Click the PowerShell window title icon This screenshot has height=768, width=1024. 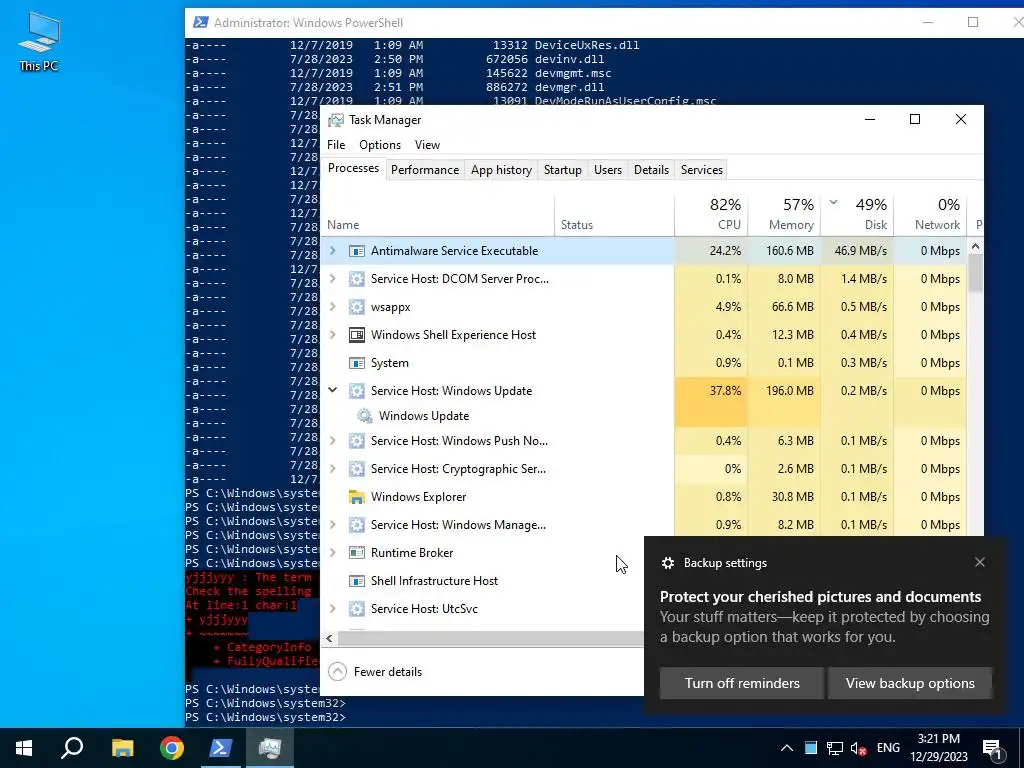pyautogui.click(x=200, y=23)
